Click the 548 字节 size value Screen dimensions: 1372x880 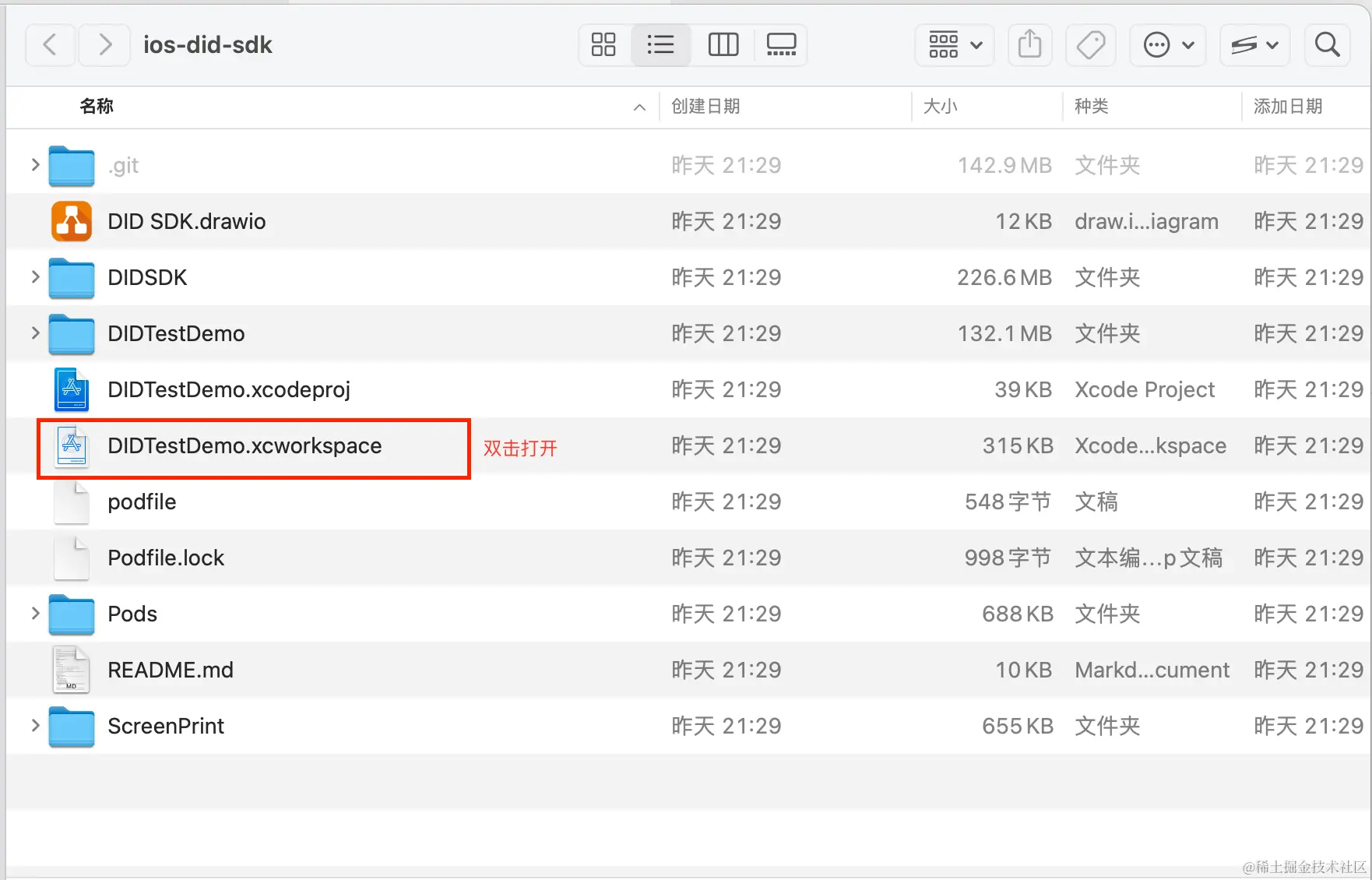point(1008,502)
